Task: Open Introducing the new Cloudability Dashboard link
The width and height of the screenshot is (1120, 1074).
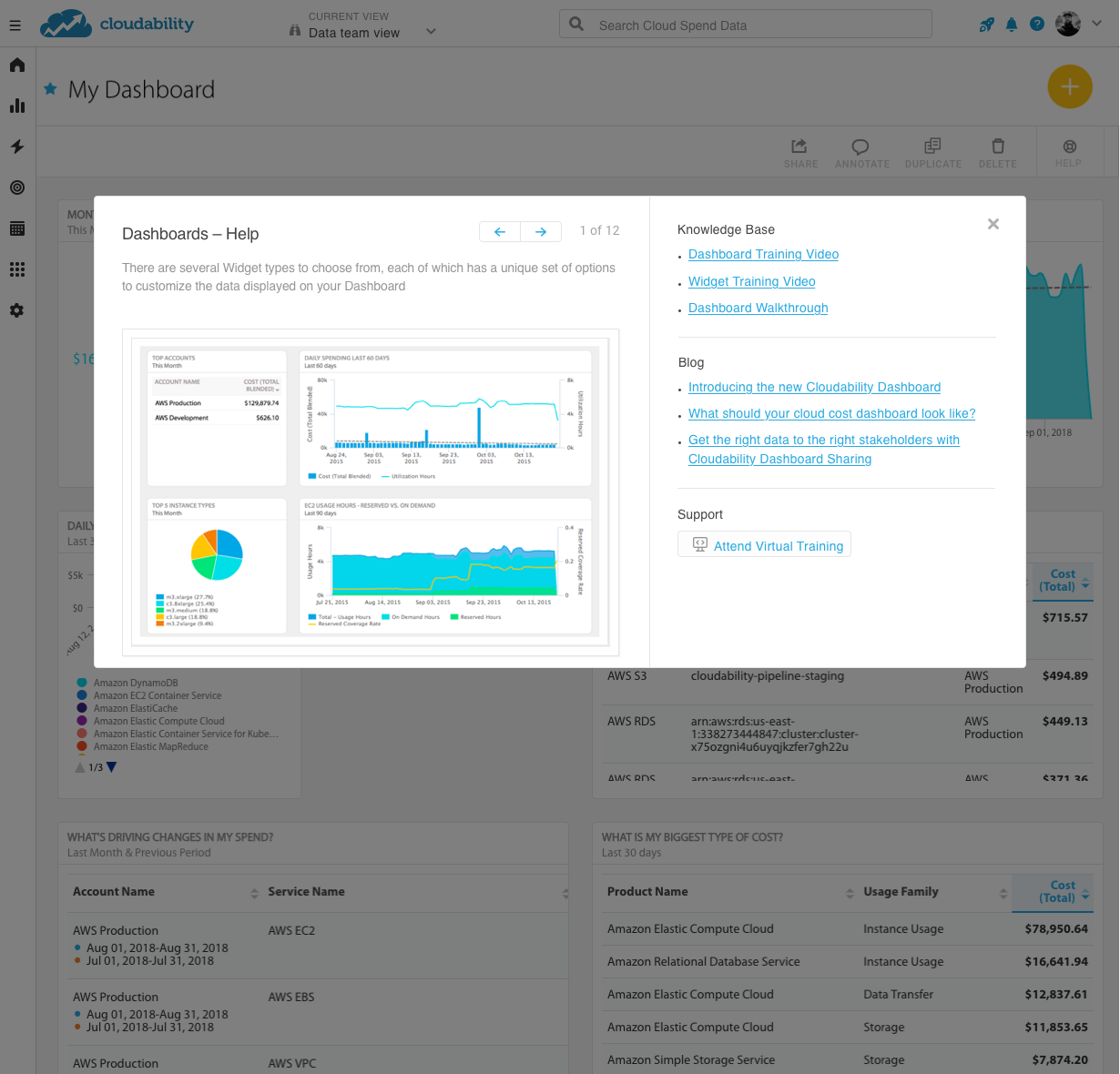Action: [814, 388]
